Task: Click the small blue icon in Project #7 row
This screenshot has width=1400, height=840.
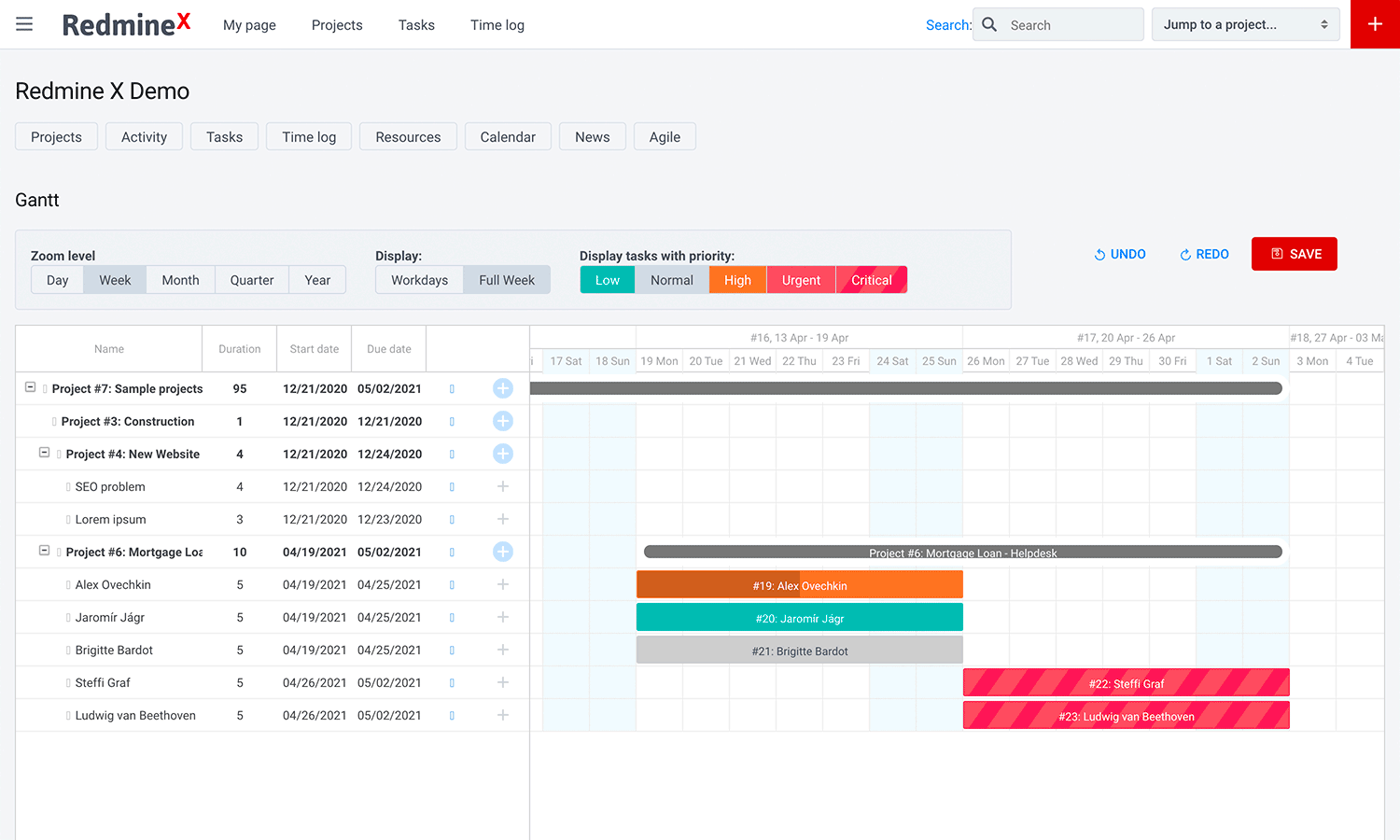Action: click(x=452, y=389)
